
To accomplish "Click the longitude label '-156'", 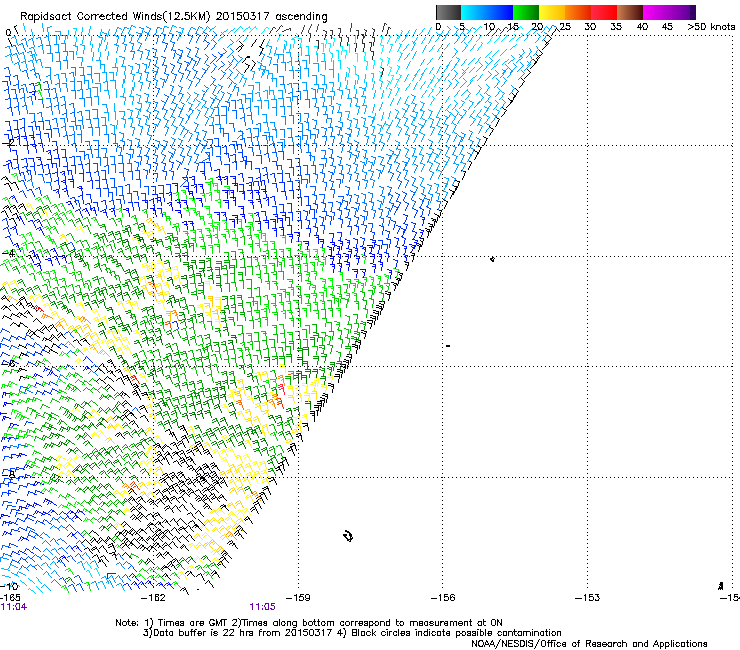I will click(x=443, y=598).
